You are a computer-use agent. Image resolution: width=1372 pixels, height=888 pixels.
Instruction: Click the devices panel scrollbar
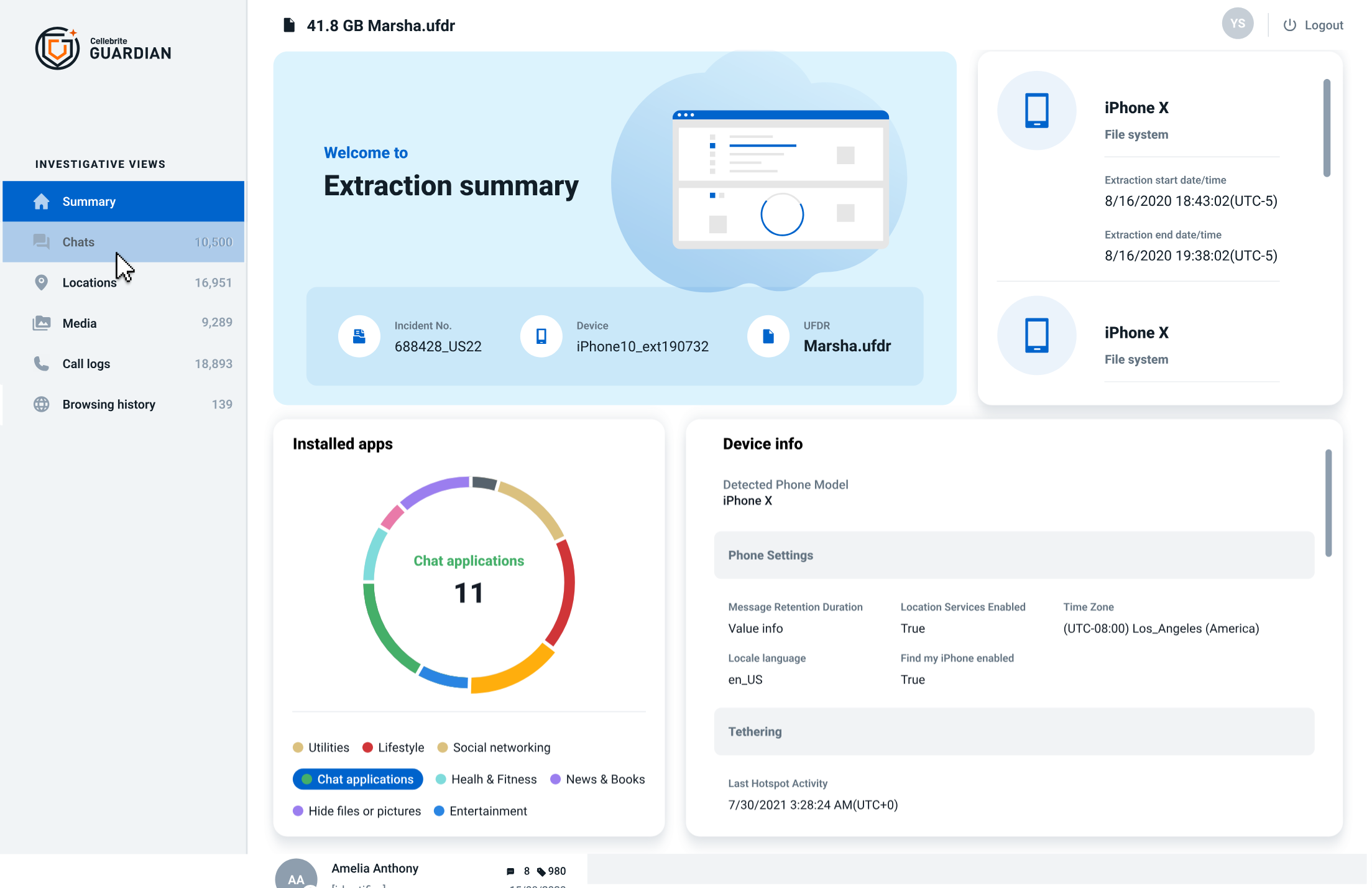pyautogui.click(x=1327, y=127)
